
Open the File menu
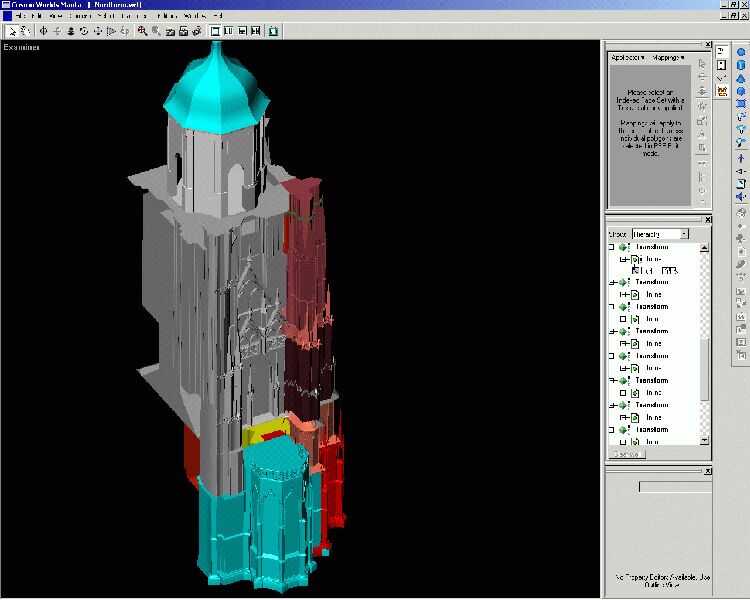click(x=20, y=17)
